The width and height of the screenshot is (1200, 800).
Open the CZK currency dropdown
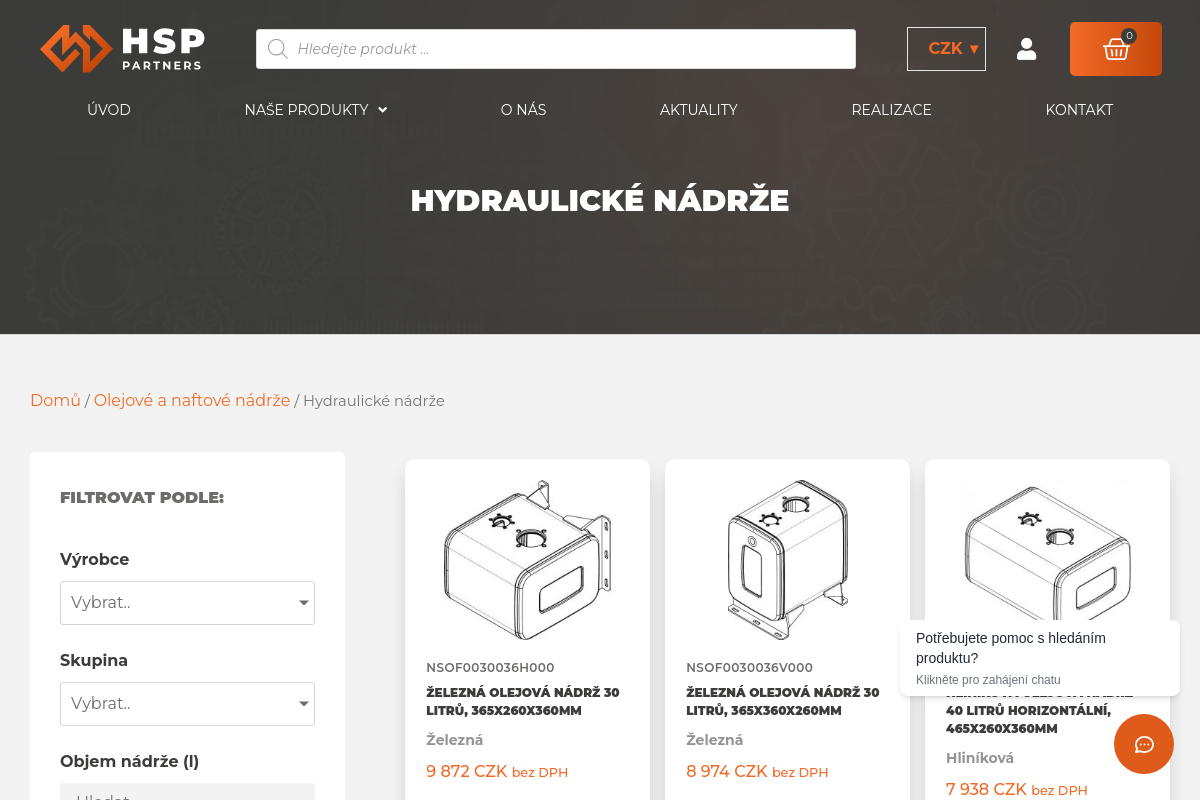click(x=945, y=48)
